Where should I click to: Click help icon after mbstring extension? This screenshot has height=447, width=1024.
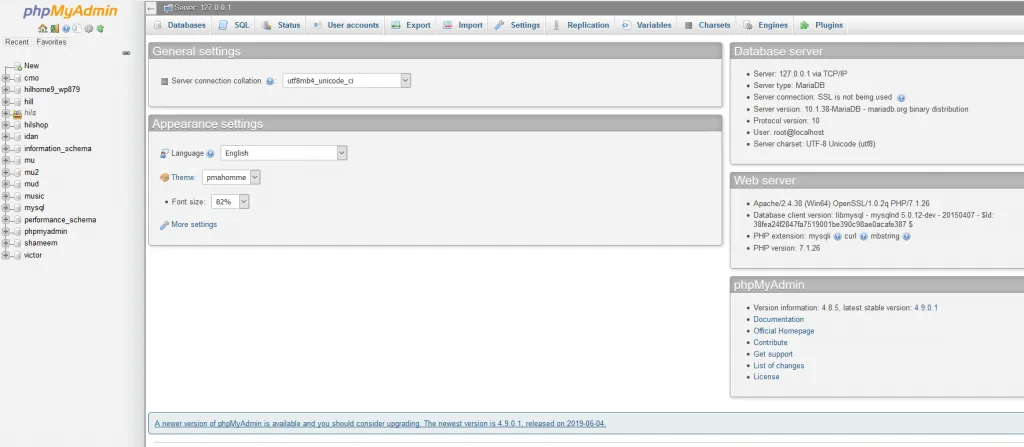(906, 237)
